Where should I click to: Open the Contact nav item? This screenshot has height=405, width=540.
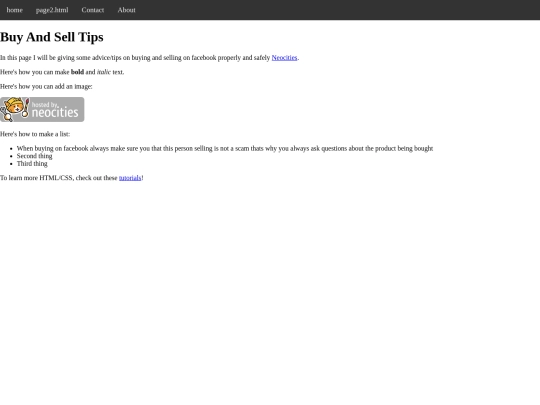click(x=93, y=10)
